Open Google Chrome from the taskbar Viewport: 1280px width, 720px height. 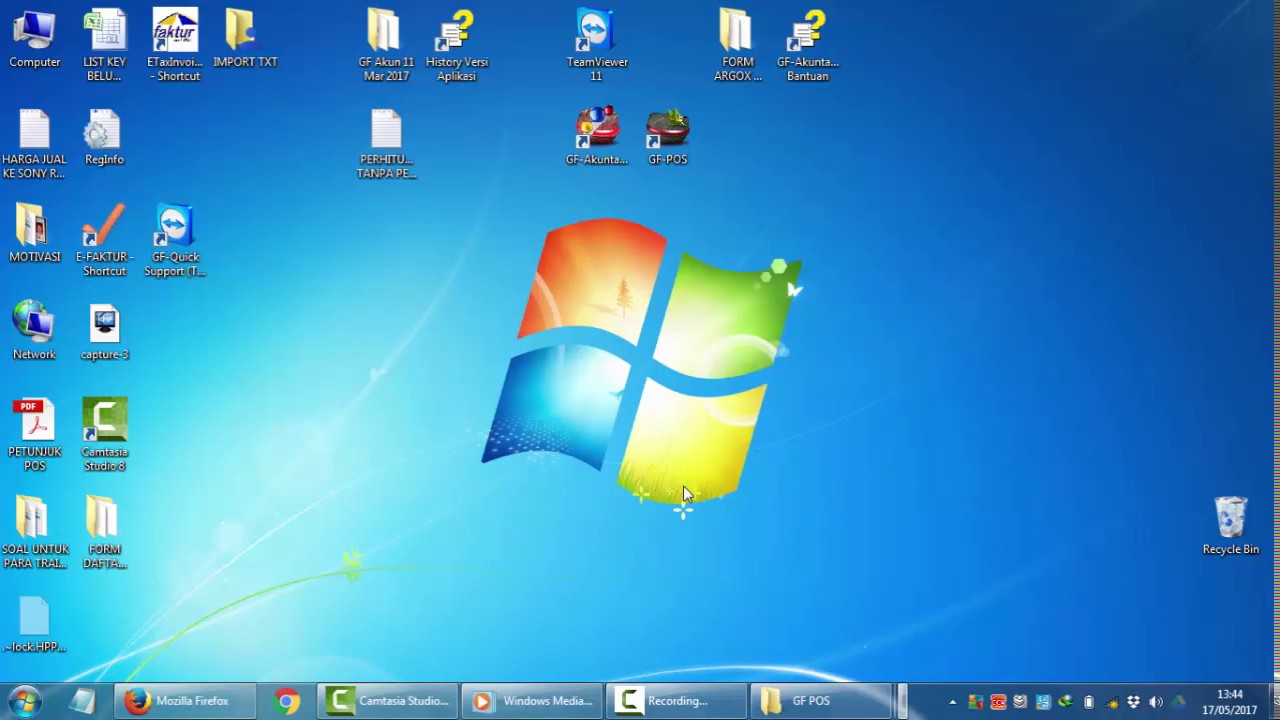(x=287, y=701)
